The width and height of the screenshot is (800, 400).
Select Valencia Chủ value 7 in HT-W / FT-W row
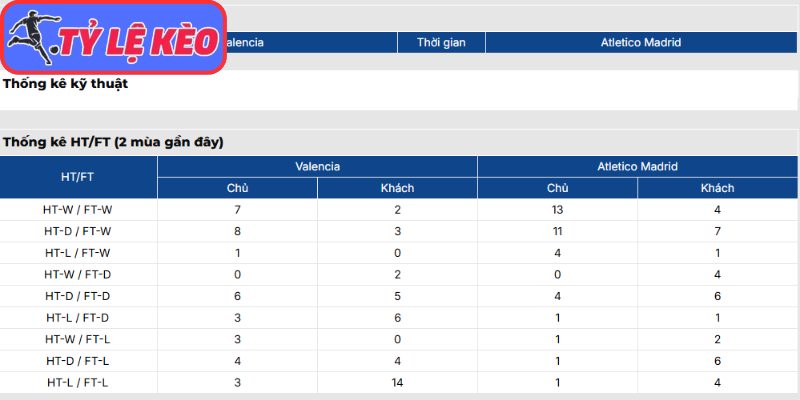[237, 210]
